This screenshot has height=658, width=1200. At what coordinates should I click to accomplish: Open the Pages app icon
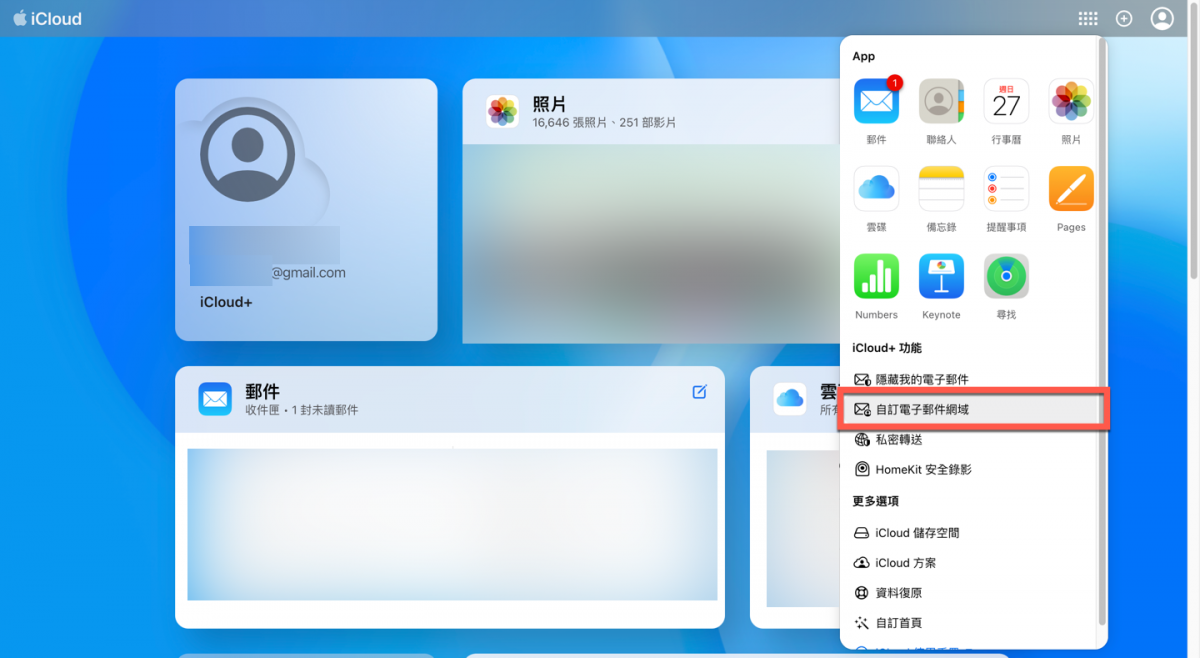tap(1071, 188)
